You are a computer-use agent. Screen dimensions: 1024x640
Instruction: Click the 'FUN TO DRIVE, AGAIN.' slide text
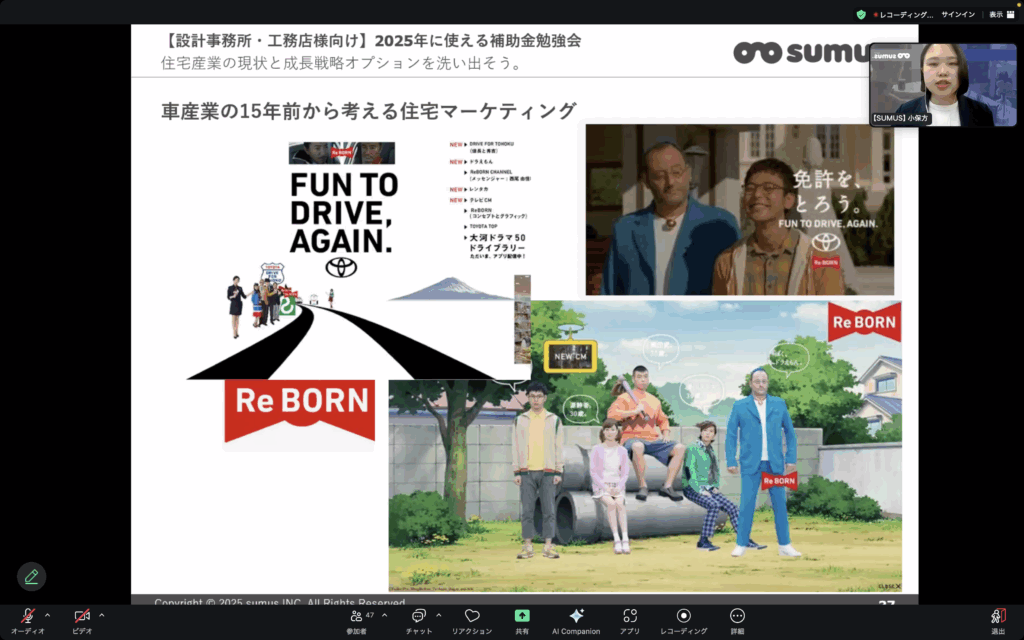[344, 214]
